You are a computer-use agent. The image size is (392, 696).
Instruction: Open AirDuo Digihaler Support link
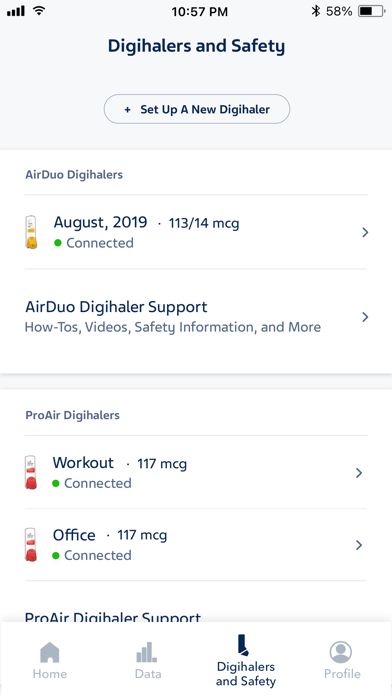196,317
